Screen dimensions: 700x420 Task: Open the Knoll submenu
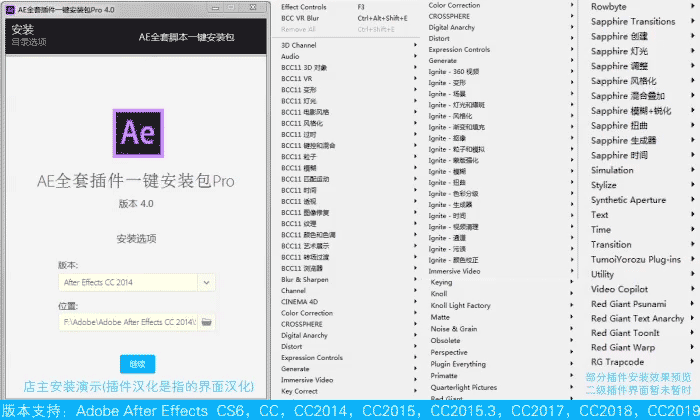[x=438, y=294]
